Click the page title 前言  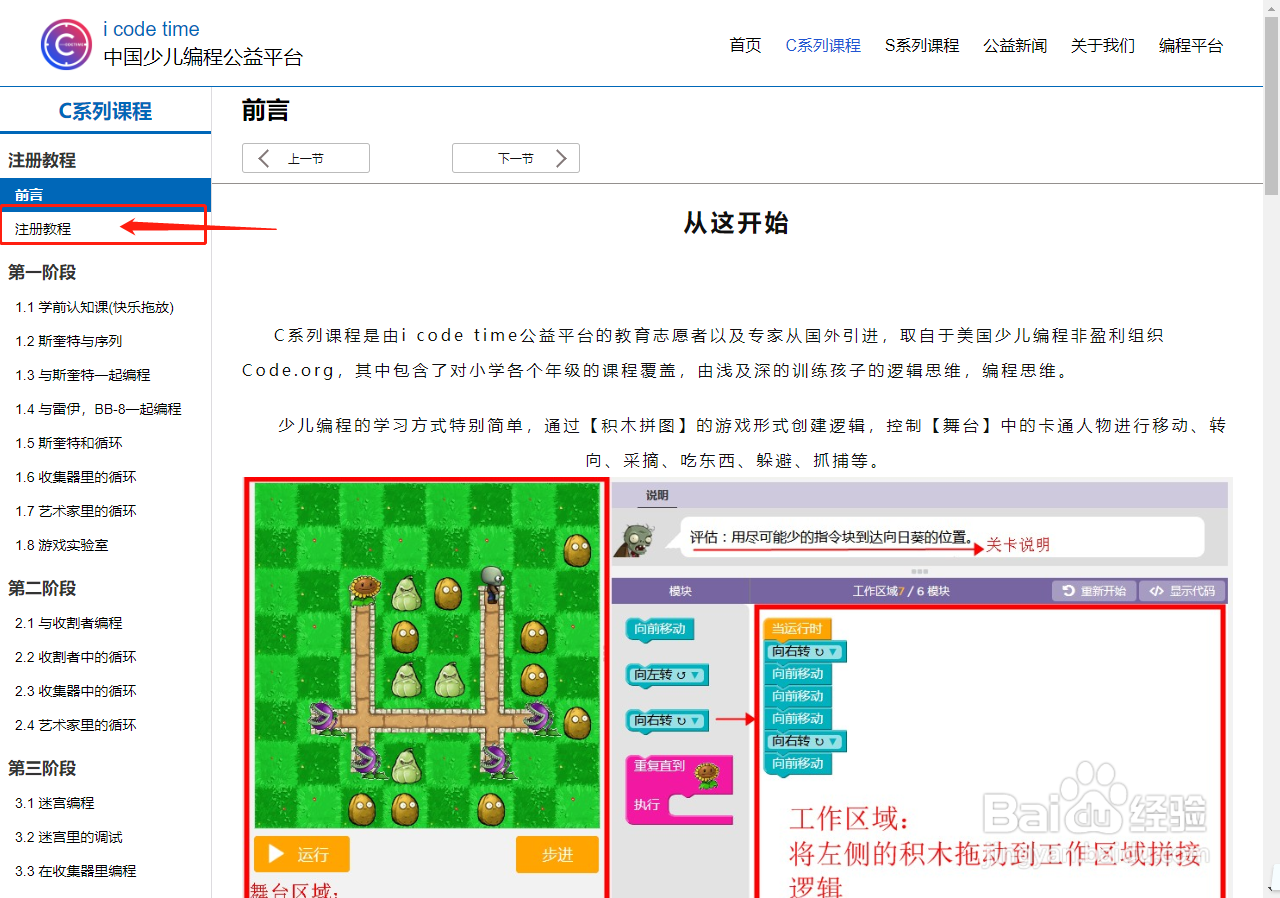pyautogui.click(x=265, y=111)
